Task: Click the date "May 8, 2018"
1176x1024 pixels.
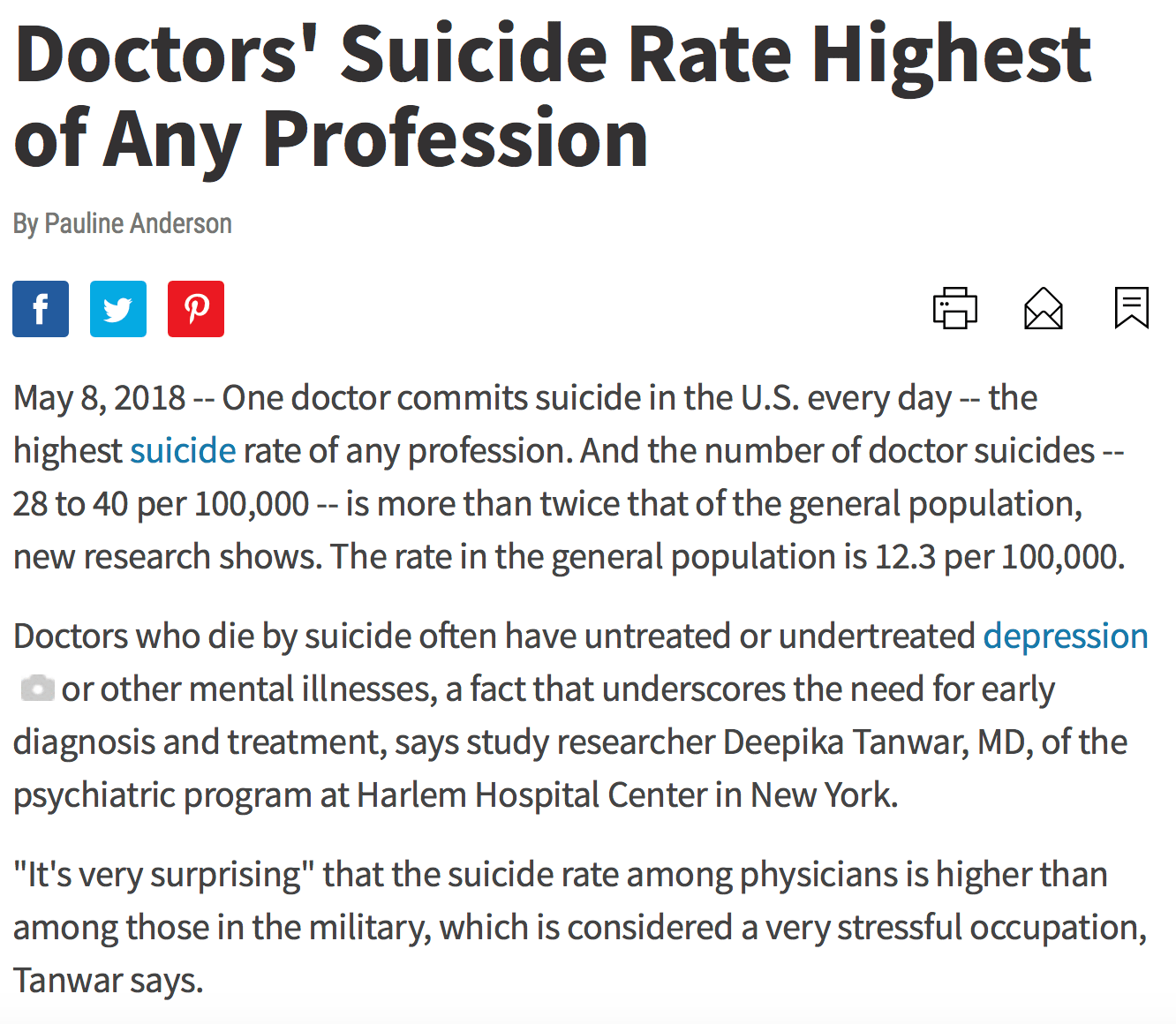Action: point(99,398)
